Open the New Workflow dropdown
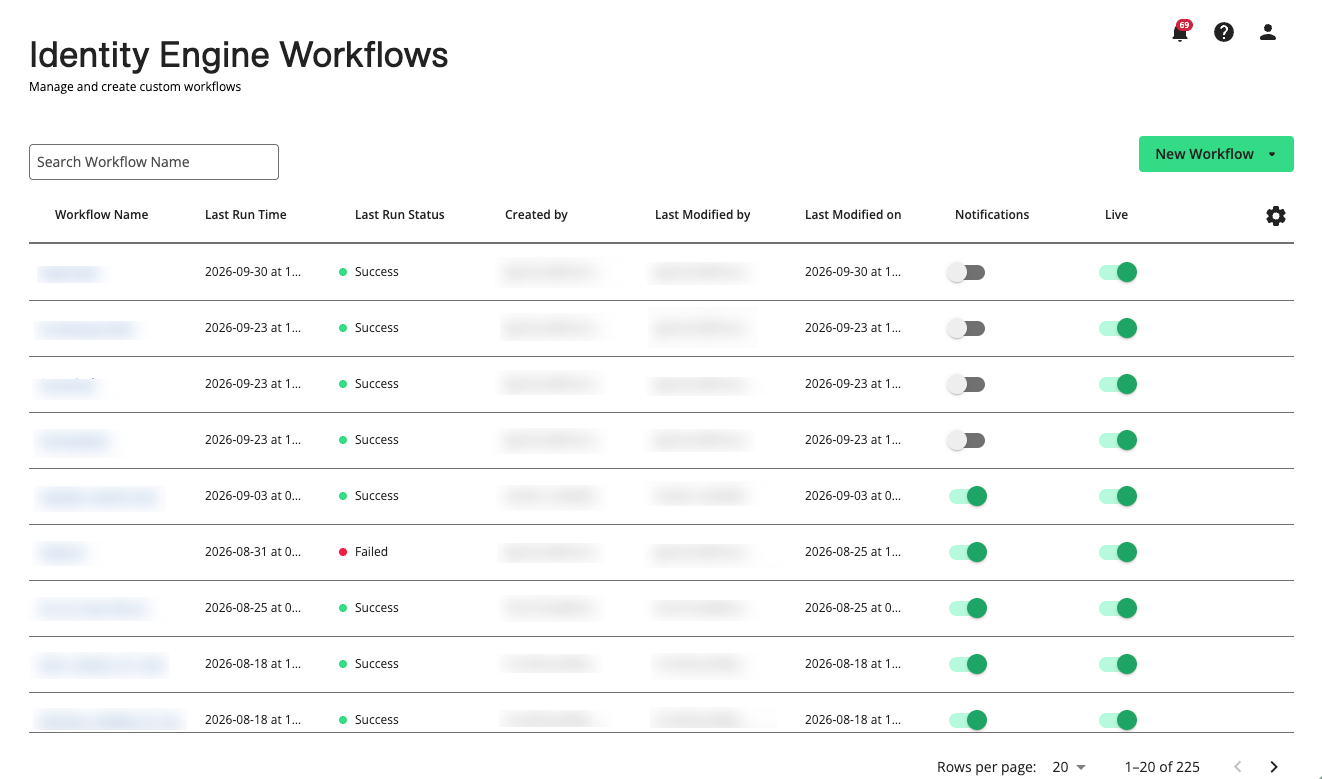The height and width of the screenshot is (779, 1322). [1216, 154]
